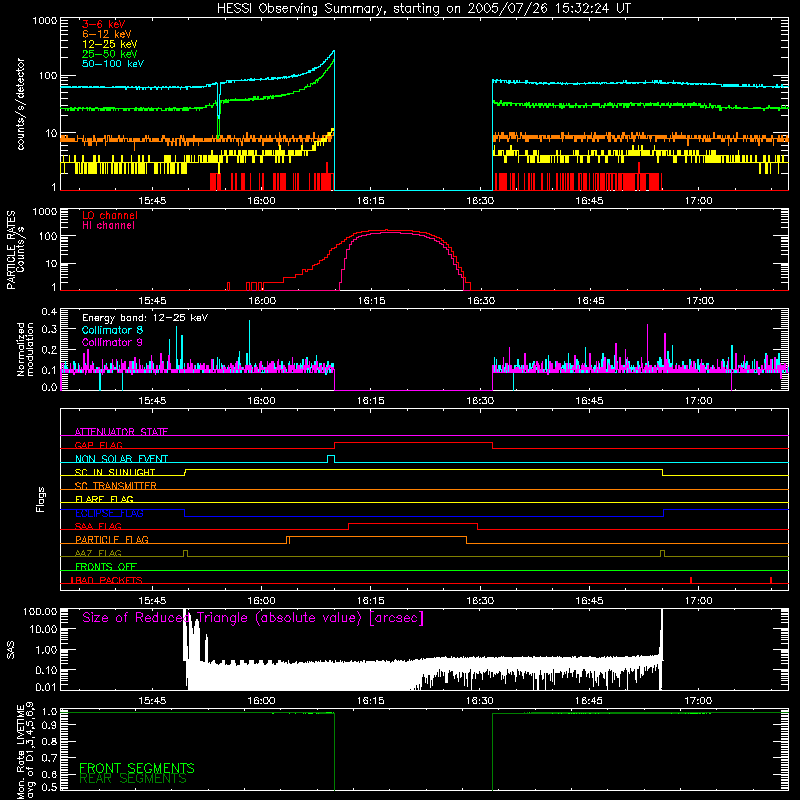The image size is (800, 800).
Task: Click the counts/s/detector axis label
Action: click(x=20, y=104)
